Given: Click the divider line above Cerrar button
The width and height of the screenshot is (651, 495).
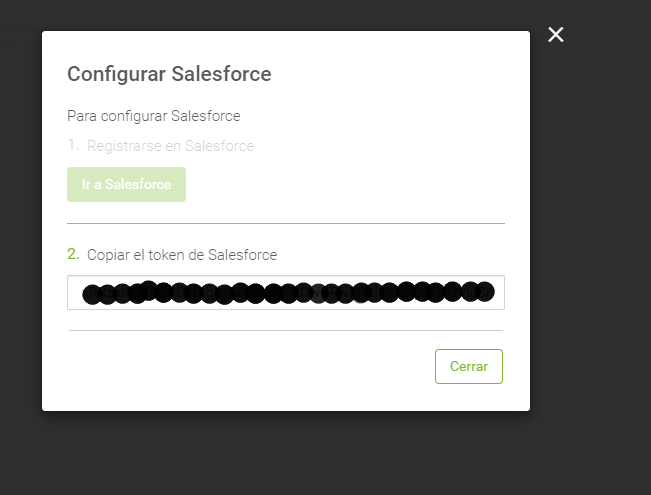Looking at the screenshot, I should click(286, 331).
